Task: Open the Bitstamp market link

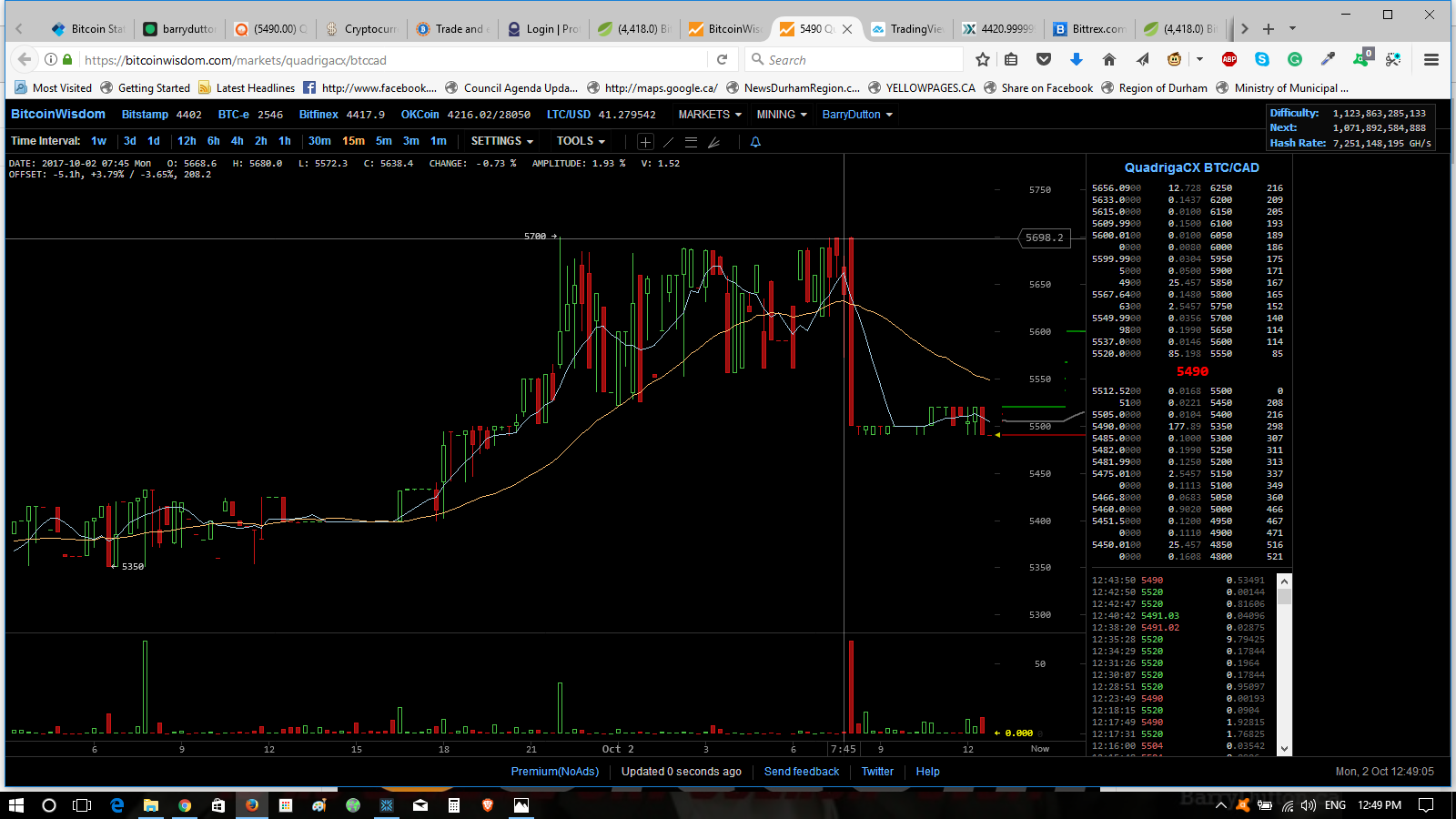Action: [x=145, y=115]
